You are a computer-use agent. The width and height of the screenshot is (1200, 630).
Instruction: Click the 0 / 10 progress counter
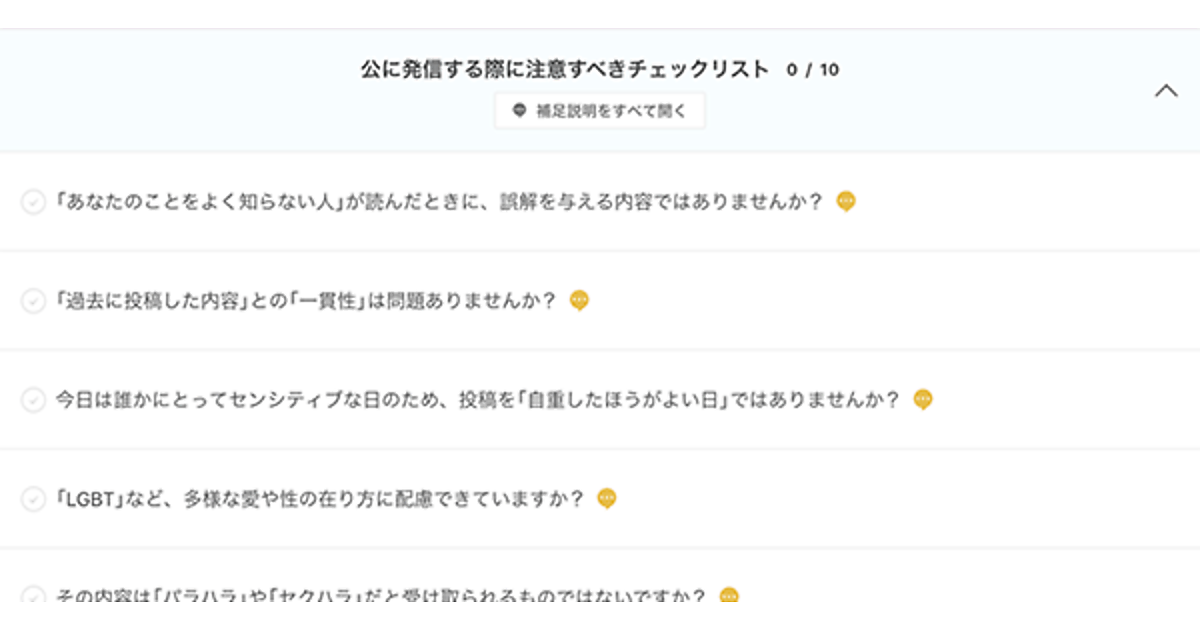(x=813, y=70)
